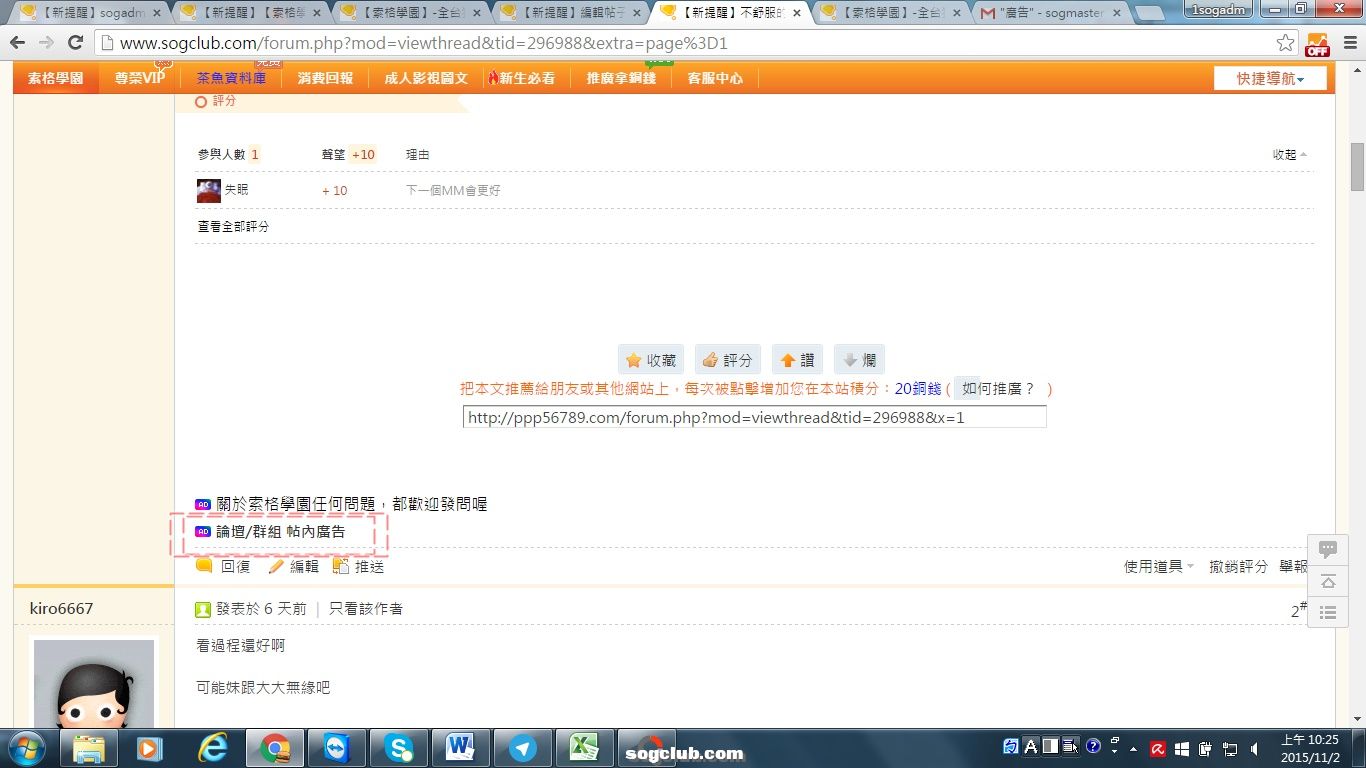Viewport: 1366px width, 768px height.
Task: Open the 索格學園 nav item
Action: (56, 78)
